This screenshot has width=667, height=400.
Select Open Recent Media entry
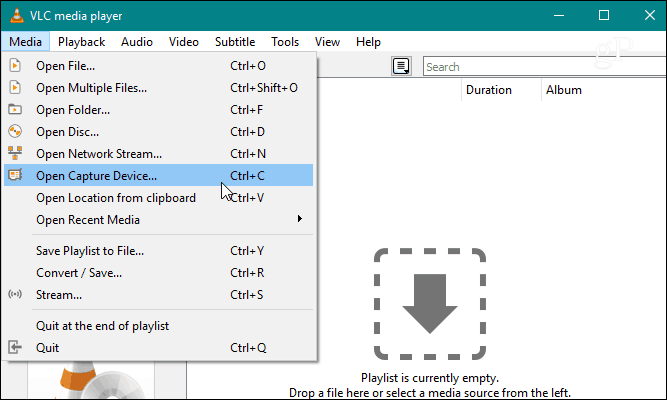coord(158,220)
